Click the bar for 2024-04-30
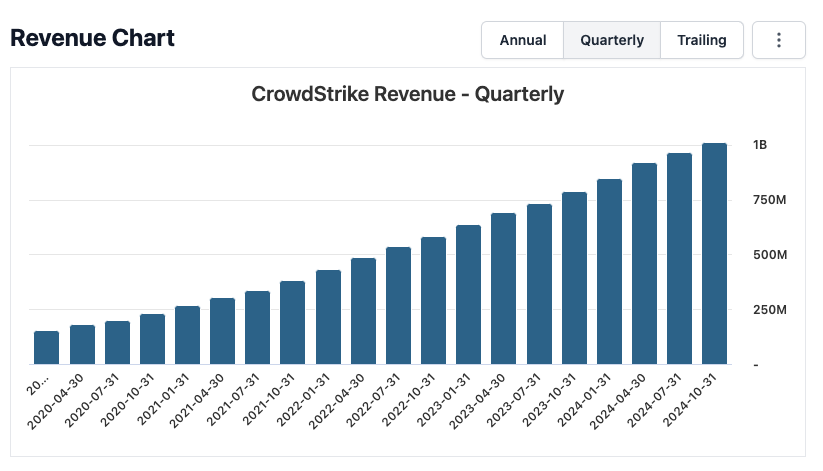The height and width of the screenshot is (471, 823). [644, 264]
